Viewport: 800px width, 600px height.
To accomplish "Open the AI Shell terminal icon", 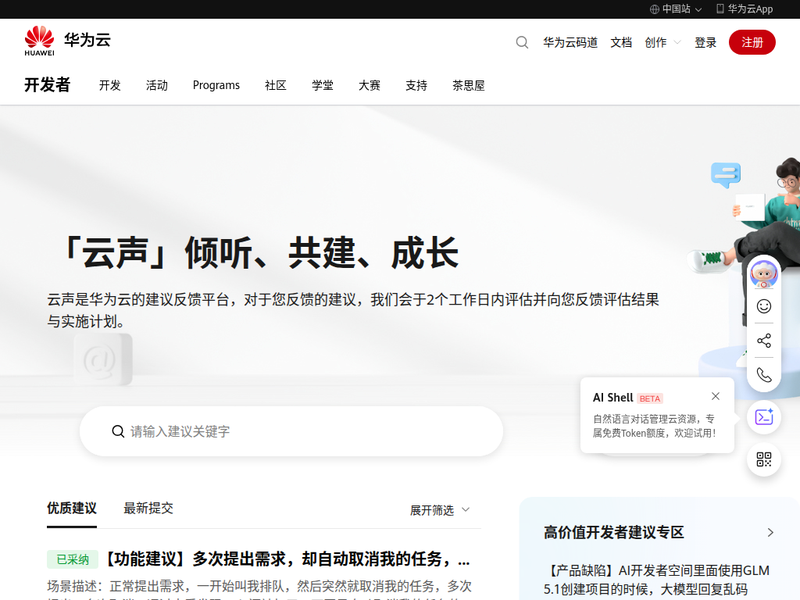I will (x=764, y=417).
